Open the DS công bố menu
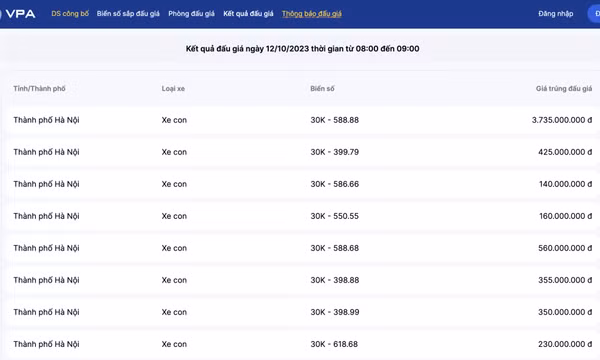 point(70,14)
